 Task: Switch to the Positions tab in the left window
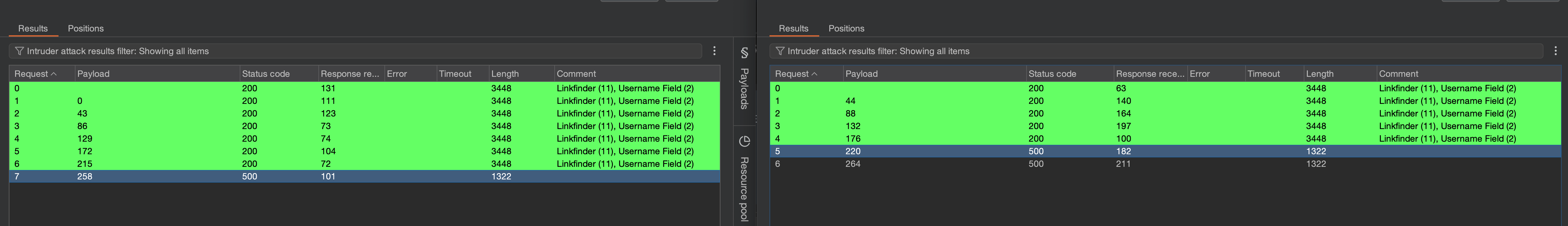click(x=85, y=29)
